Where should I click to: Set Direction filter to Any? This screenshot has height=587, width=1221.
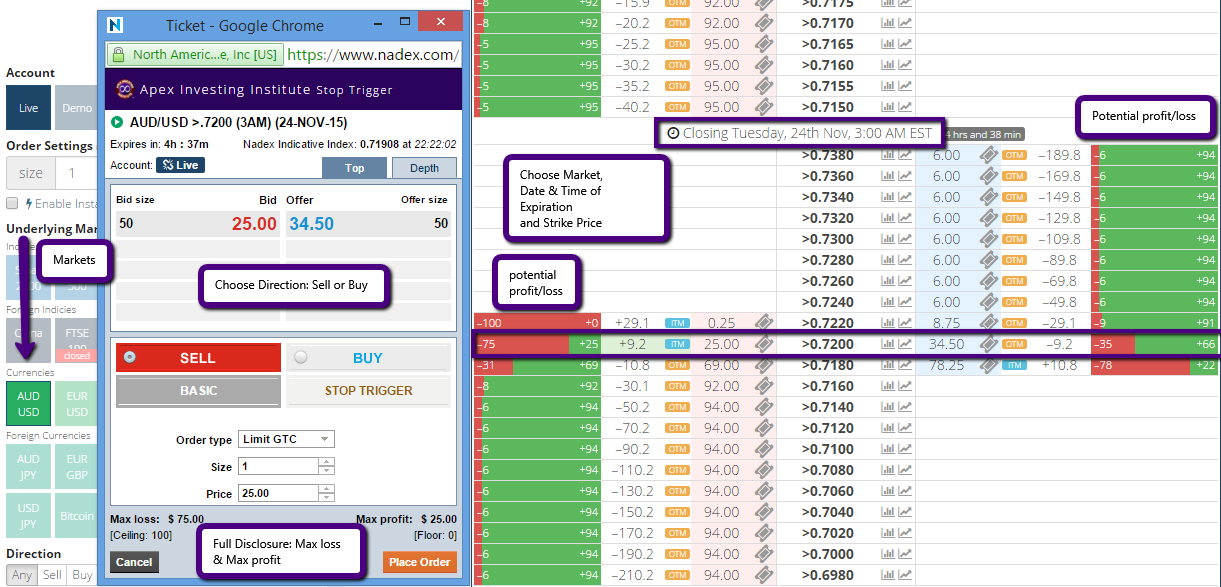[x=22, y=575]
